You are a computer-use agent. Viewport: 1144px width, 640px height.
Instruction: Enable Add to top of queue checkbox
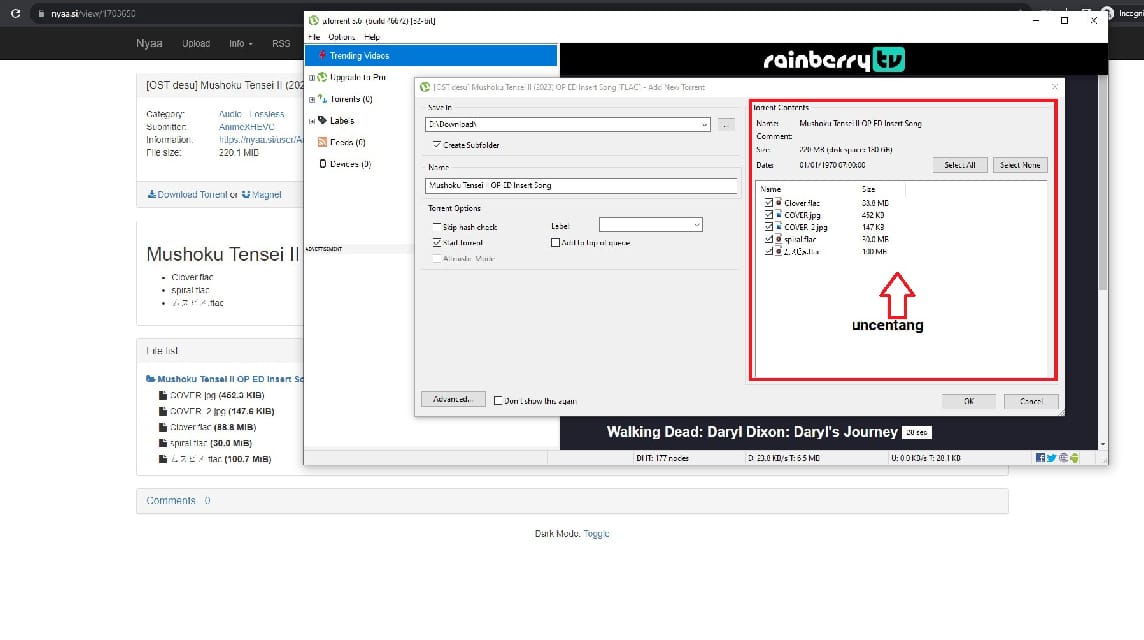click(x=555, y=242)
